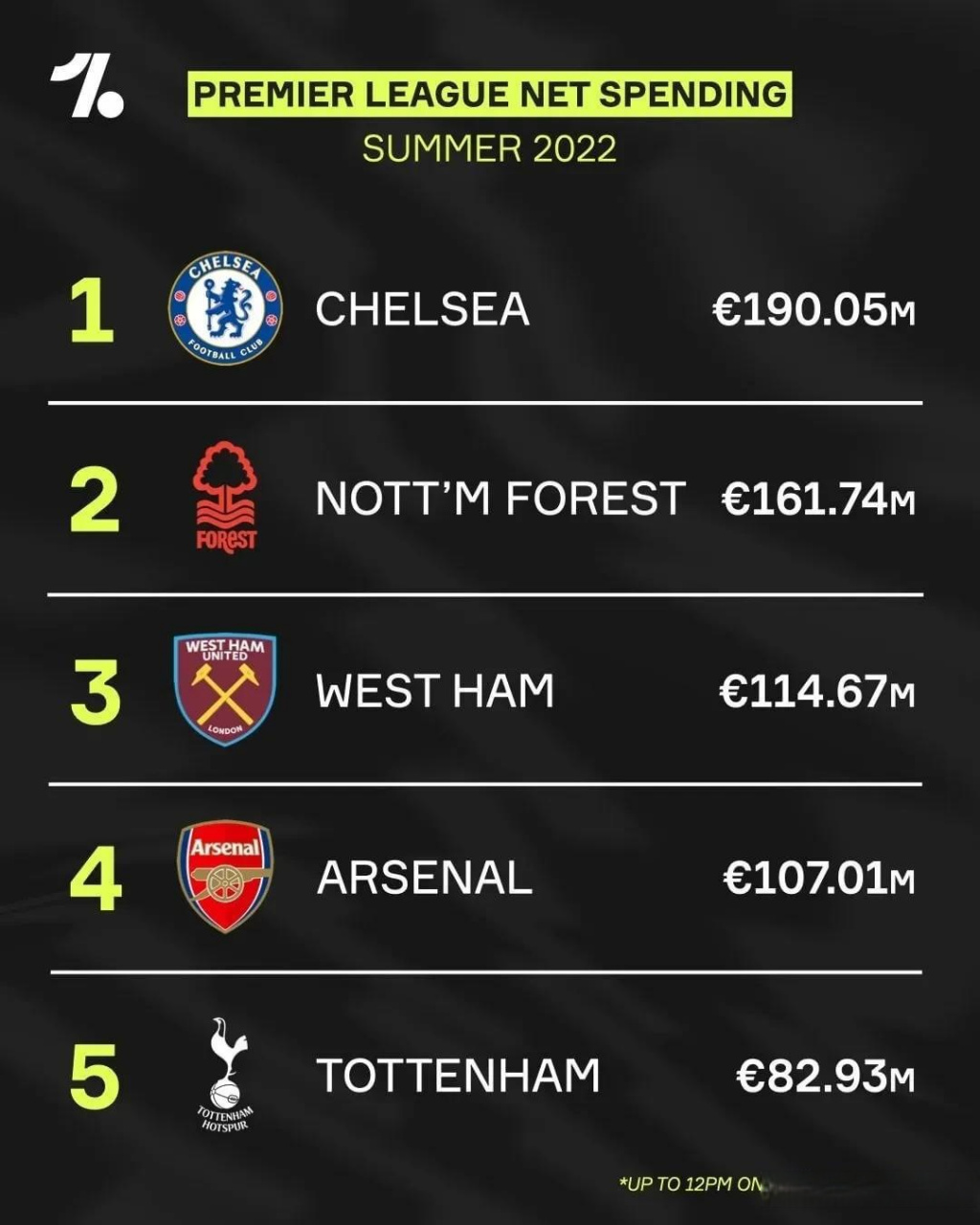The height and width of the screenshot is (1225, 980).
Task: Click the Arsenal cannon crest
Action: coord(225,876)
